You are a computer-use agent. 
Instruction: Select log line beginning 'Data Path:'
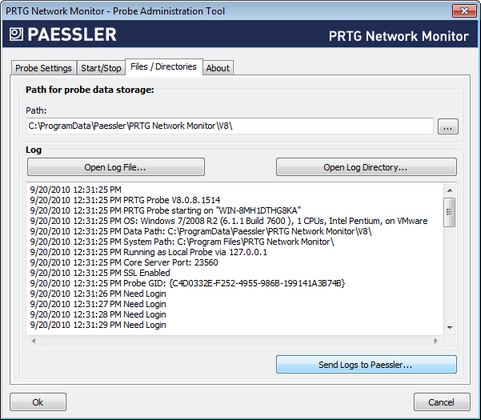pyautogui.click(x=201, y=231)
